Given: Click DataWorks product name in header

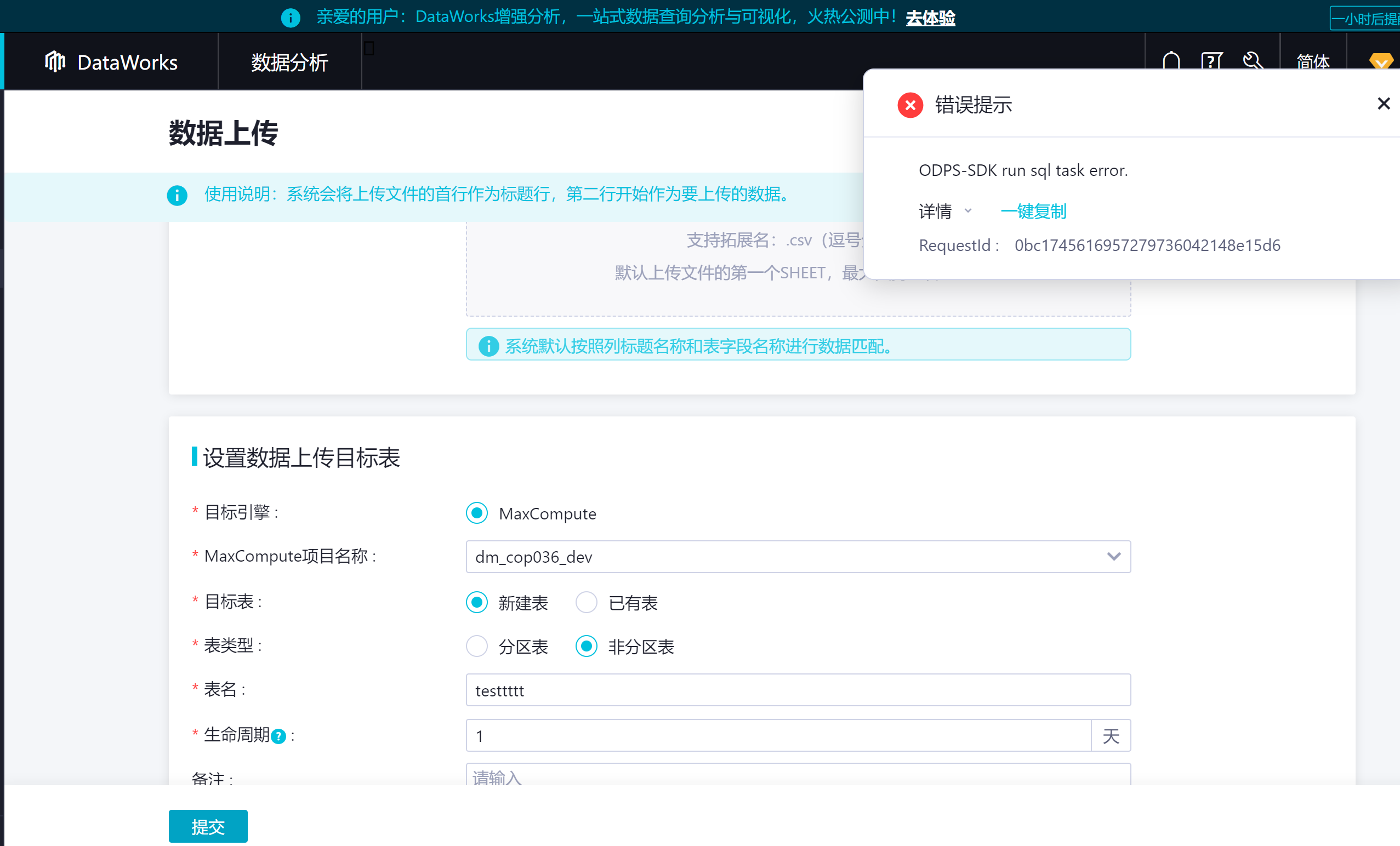Looking at the screenshot, I should pyautogui.click(x=127, y=62).
